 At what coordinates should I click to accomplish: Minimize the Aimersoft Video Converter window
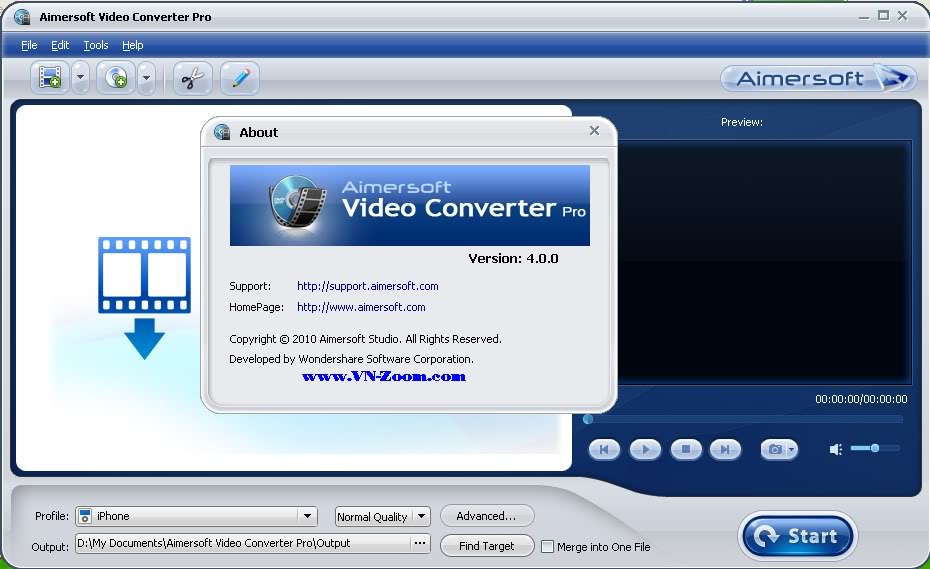click(x=864, y=17)
